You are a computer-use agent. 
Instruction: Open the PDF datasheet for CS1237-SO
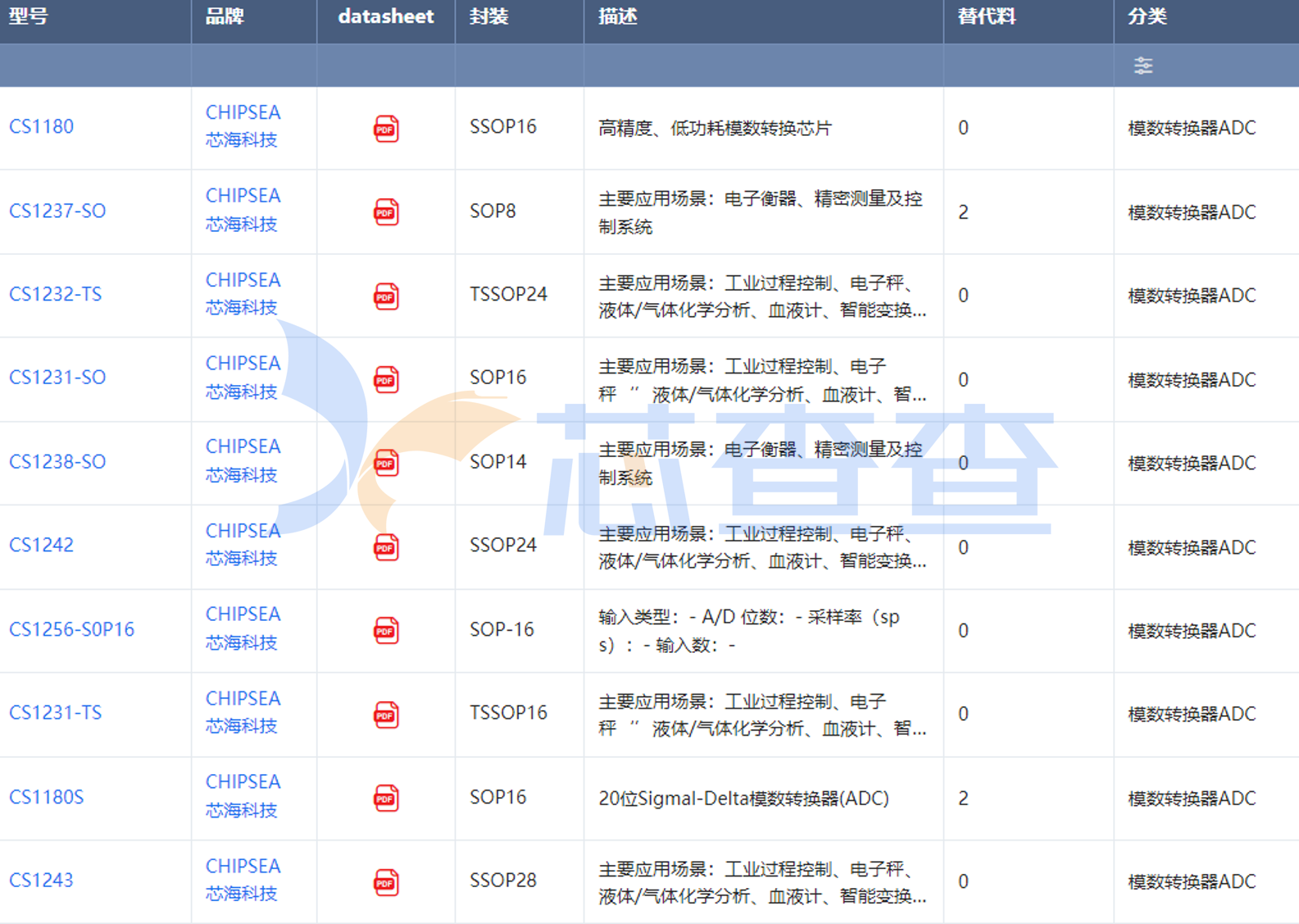coord(386,212)
